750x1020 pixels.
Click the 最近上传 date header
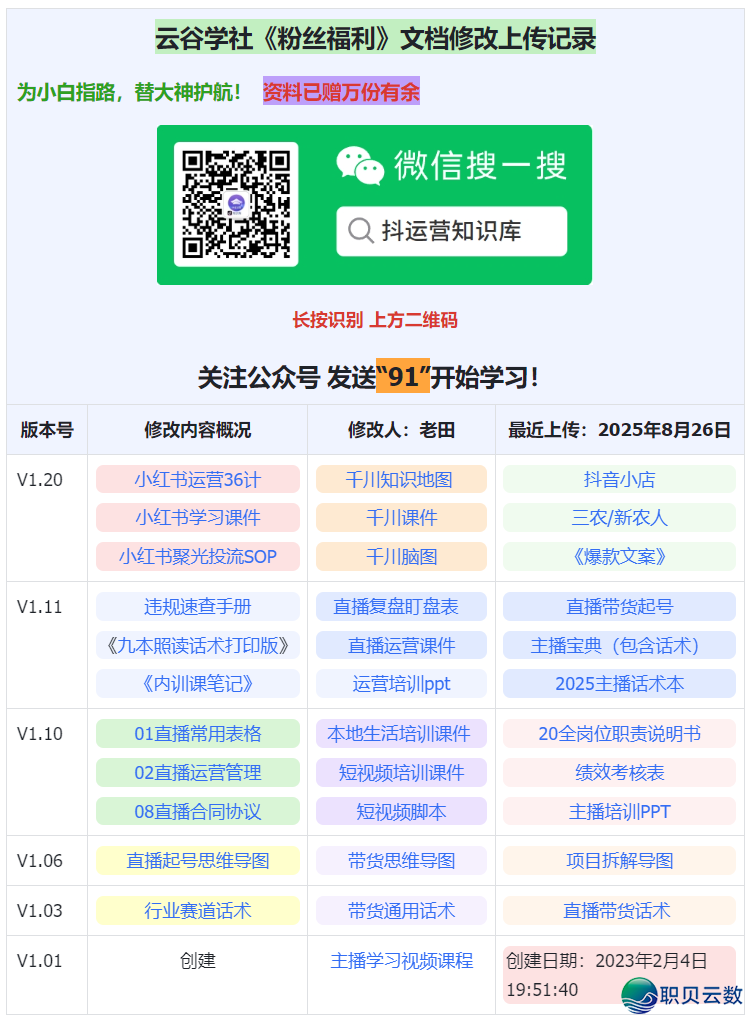[619, 429]
